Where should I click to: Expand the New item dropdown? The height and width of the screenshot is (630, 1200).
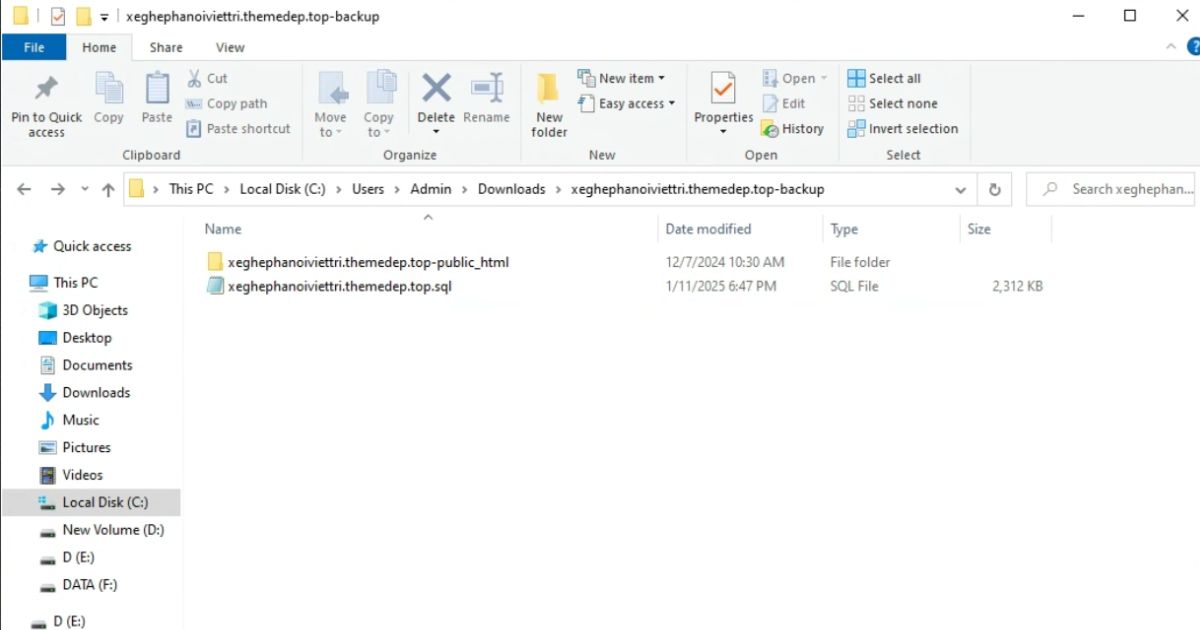coord(622,78)
